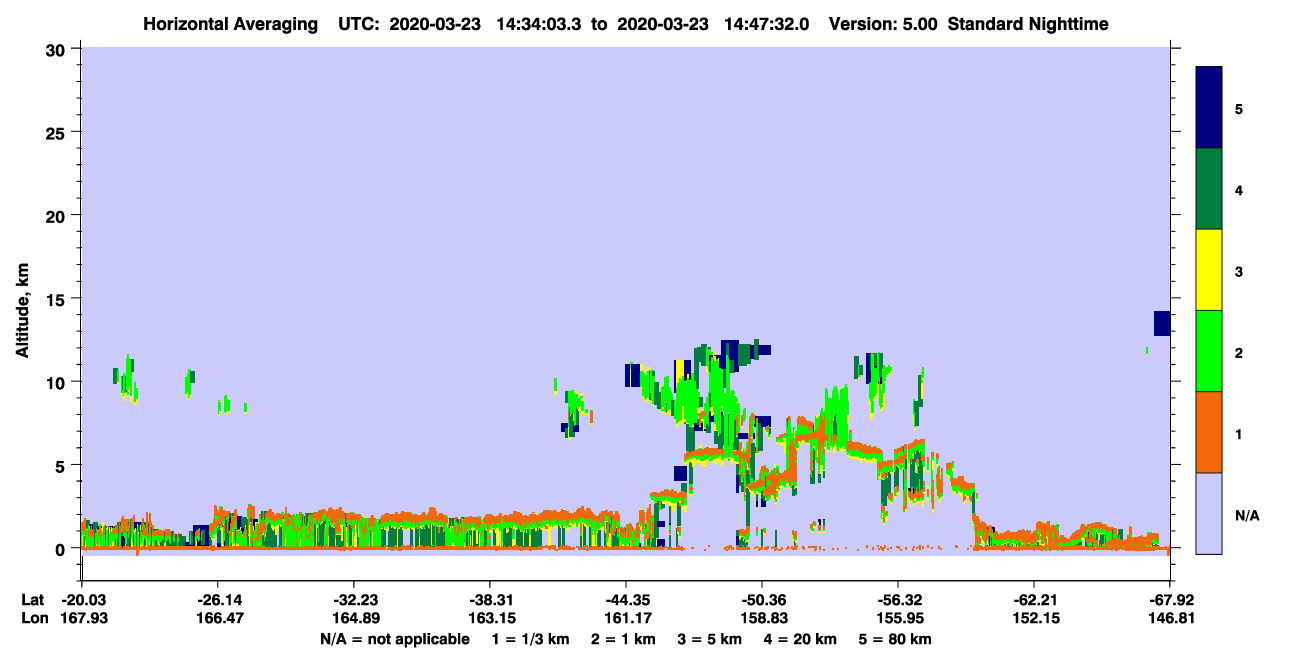Click the 'Lat' row label

[x=33, y=600]
